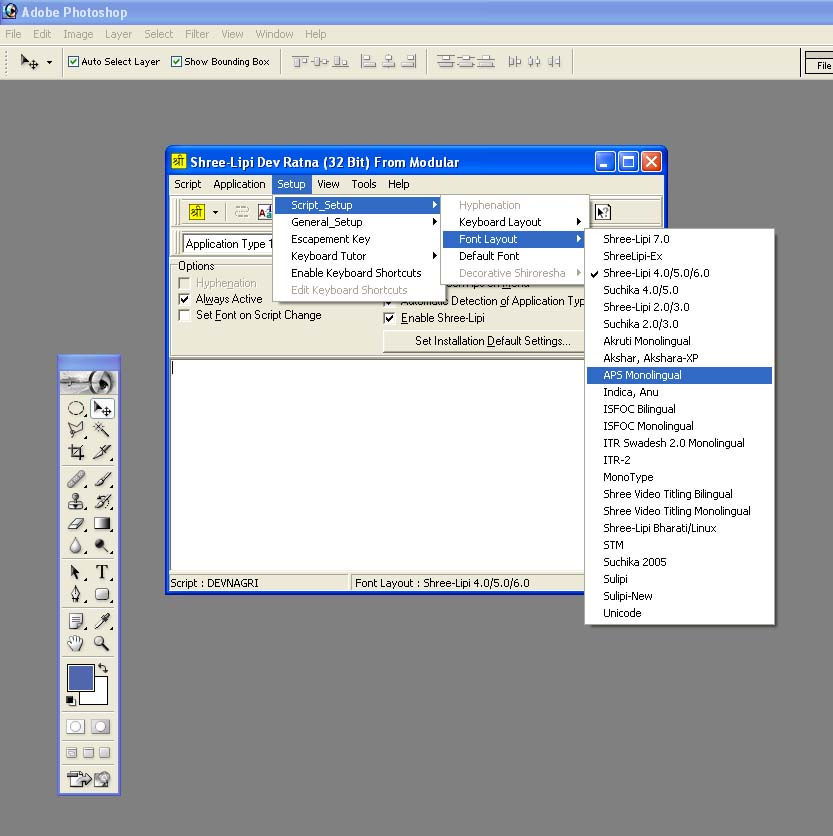
Task: Select the Type tool
Action: pos(102,572)
